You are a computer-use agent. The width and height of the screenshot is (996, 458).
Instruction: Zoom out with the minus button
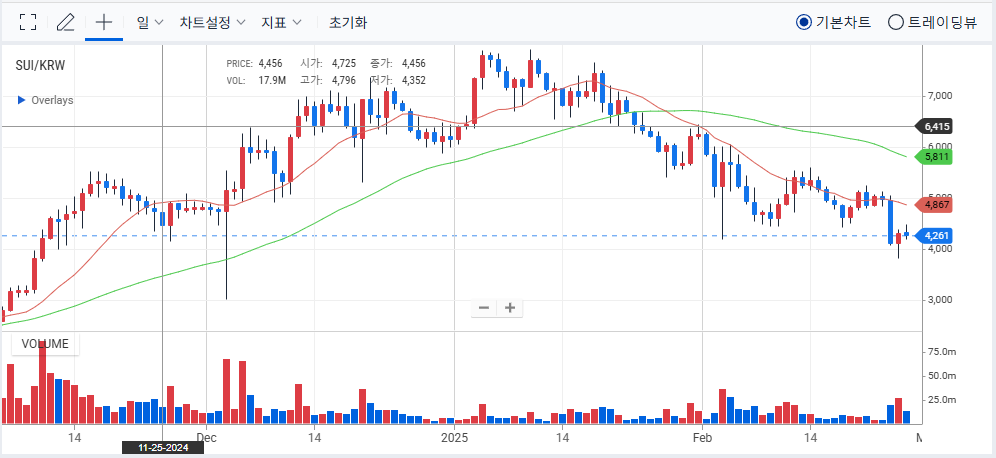(x=484, y=308)
